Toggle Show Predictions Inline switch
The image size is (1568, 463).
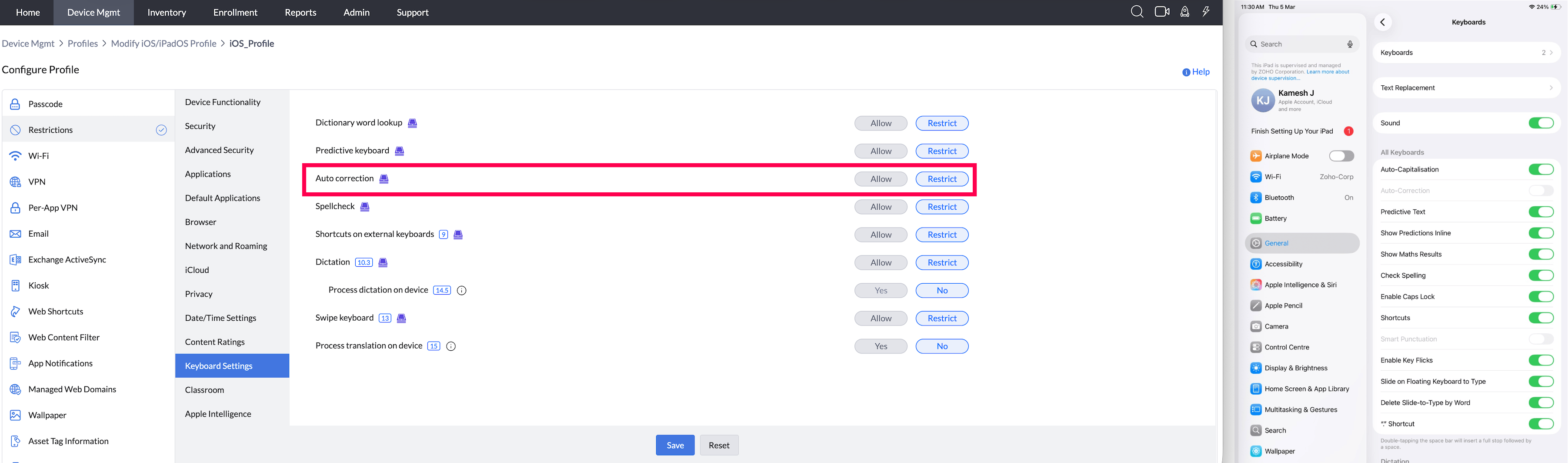(1541, 233)
